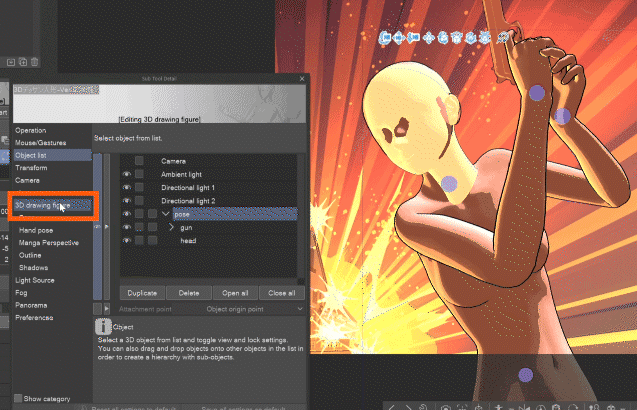Viewport: 637px width, 410px height.
Task: Open the Manga Perspective category
Action: pos(49,243)
